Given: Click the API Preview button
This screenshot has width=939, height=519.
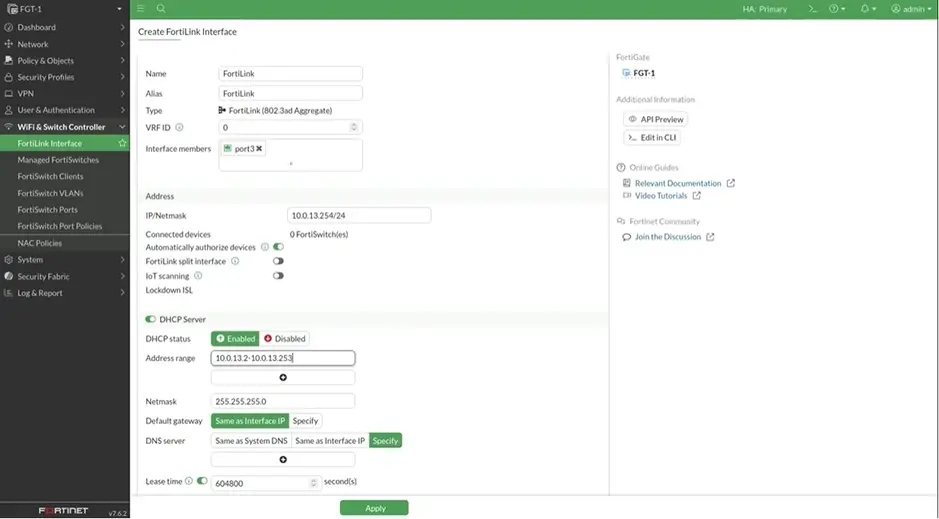Looking at the screenshot, I should [x=656, y=119].
